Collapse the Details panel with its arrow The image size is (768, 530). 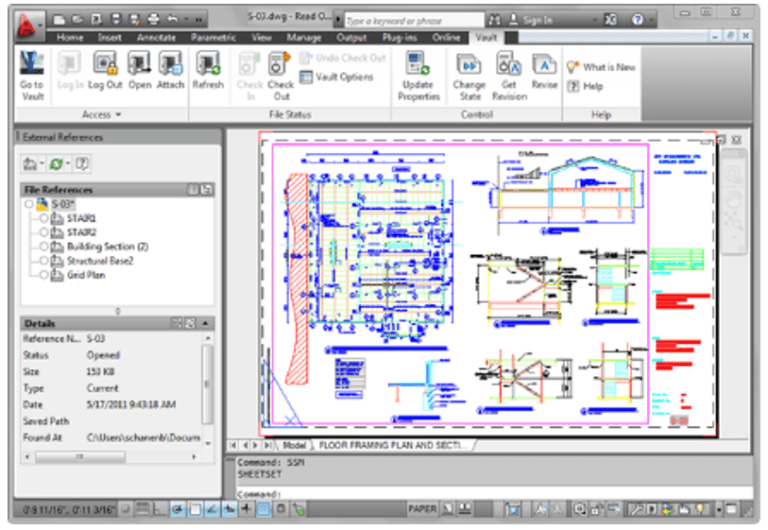click(x=205, y=323)
